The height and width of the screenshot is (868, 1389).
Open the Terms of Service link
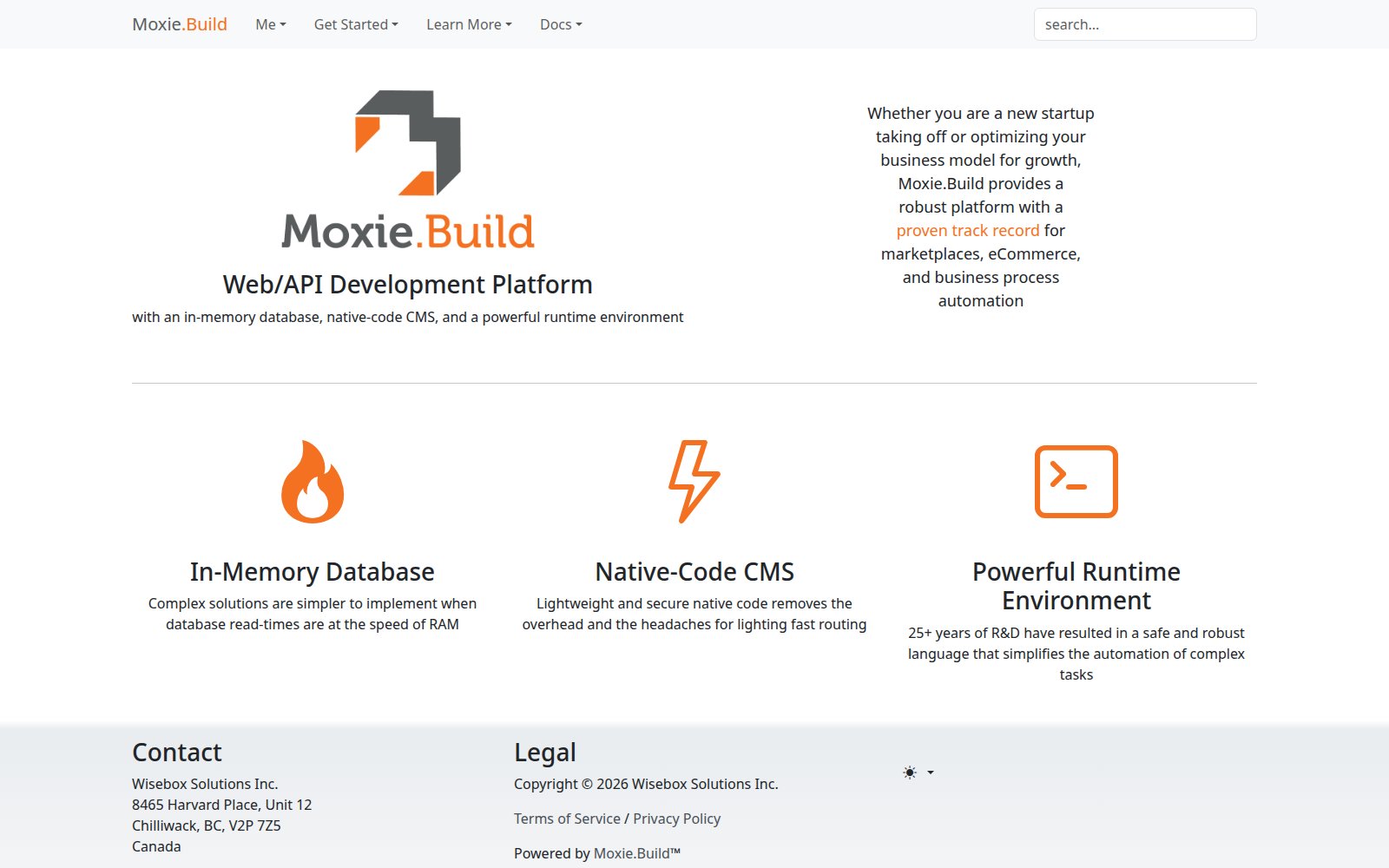(x=567, y=819)
